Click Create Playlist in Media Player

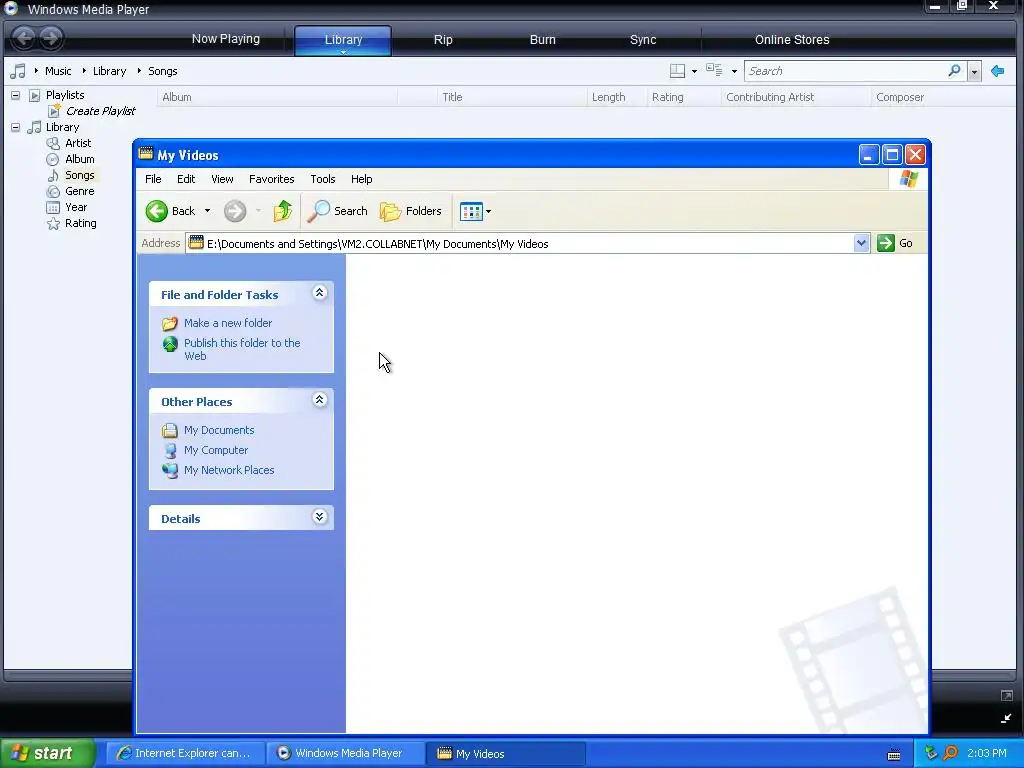coord(101,111)
